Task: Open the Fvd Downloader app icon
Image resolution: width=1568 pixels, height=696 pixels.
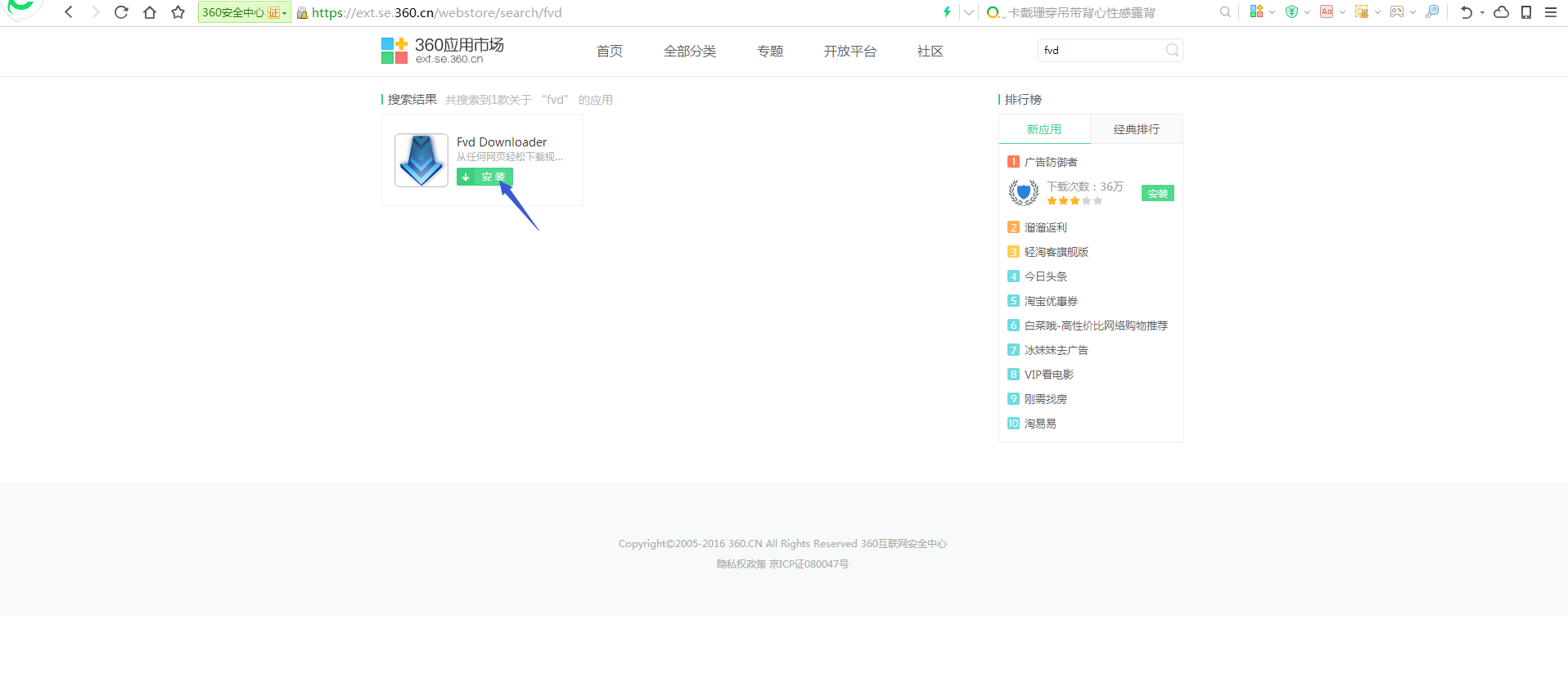Action: coord(421,160)
